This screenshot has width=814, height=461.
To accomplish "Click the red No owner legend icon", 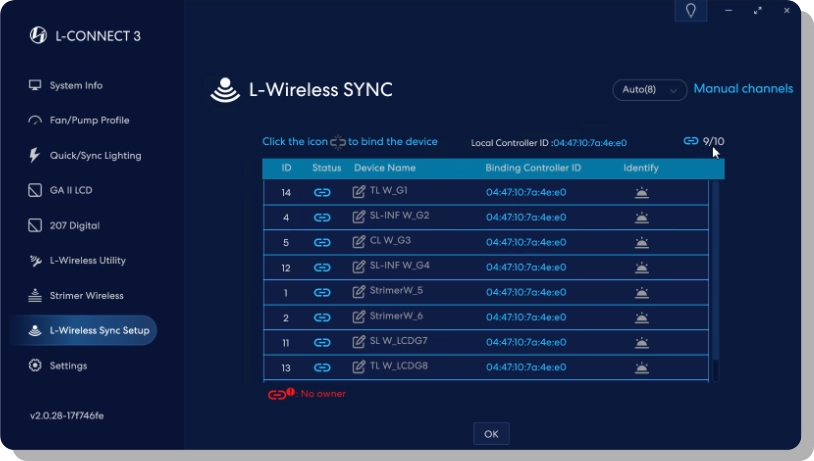I will pos(281,394).
